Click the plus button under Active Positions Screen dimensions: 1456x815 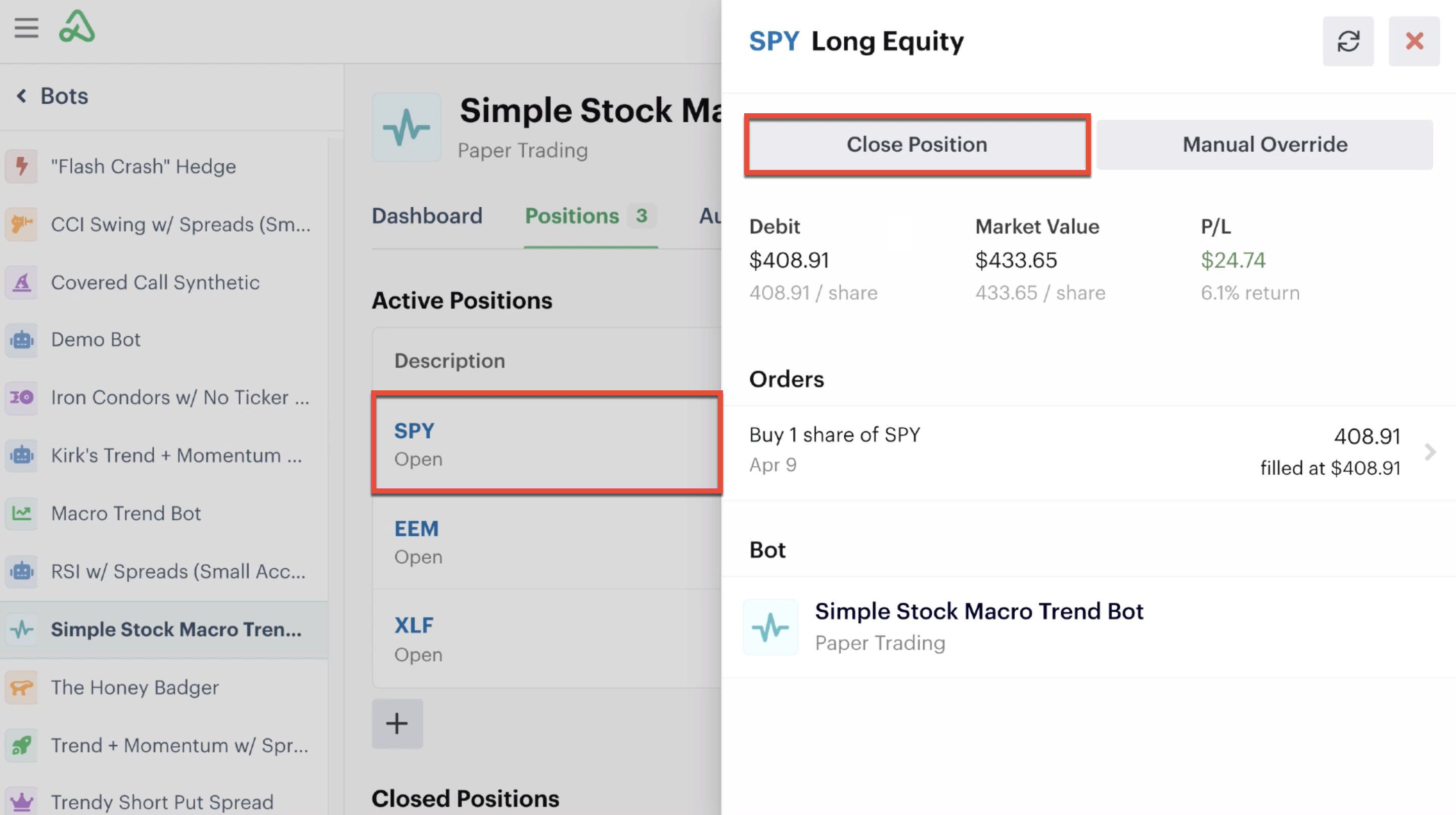[x=397, y=723]
